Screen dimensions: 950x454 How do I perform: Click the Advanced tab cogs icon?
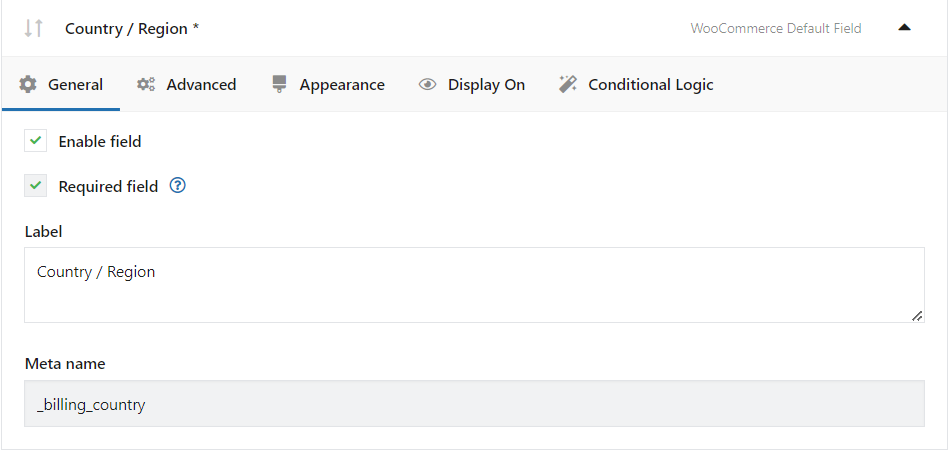pyautogui.click(x=146, y=84)
